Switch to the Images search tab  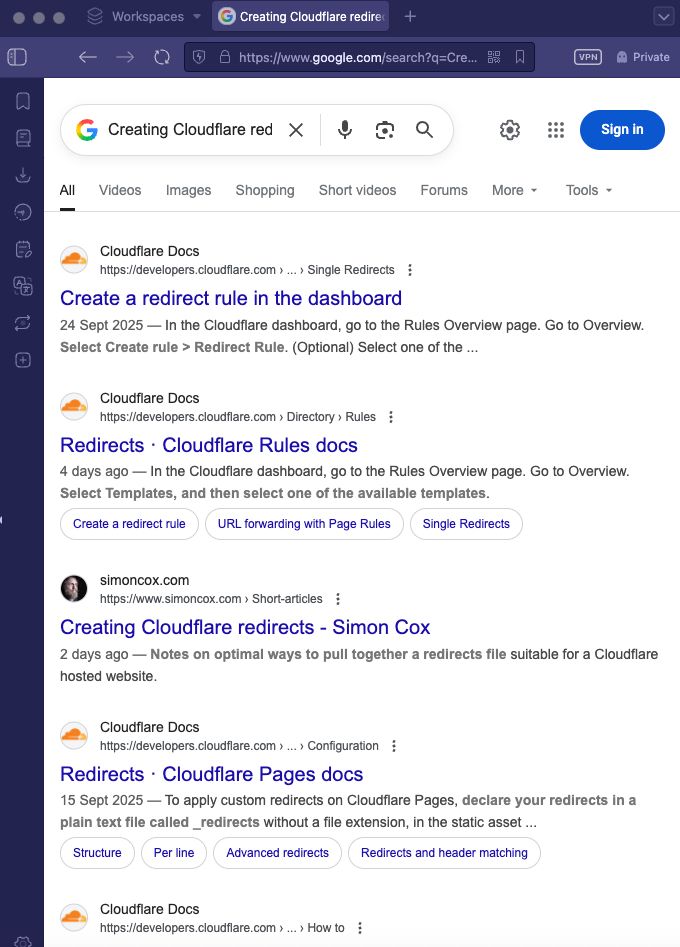[188, 190]
